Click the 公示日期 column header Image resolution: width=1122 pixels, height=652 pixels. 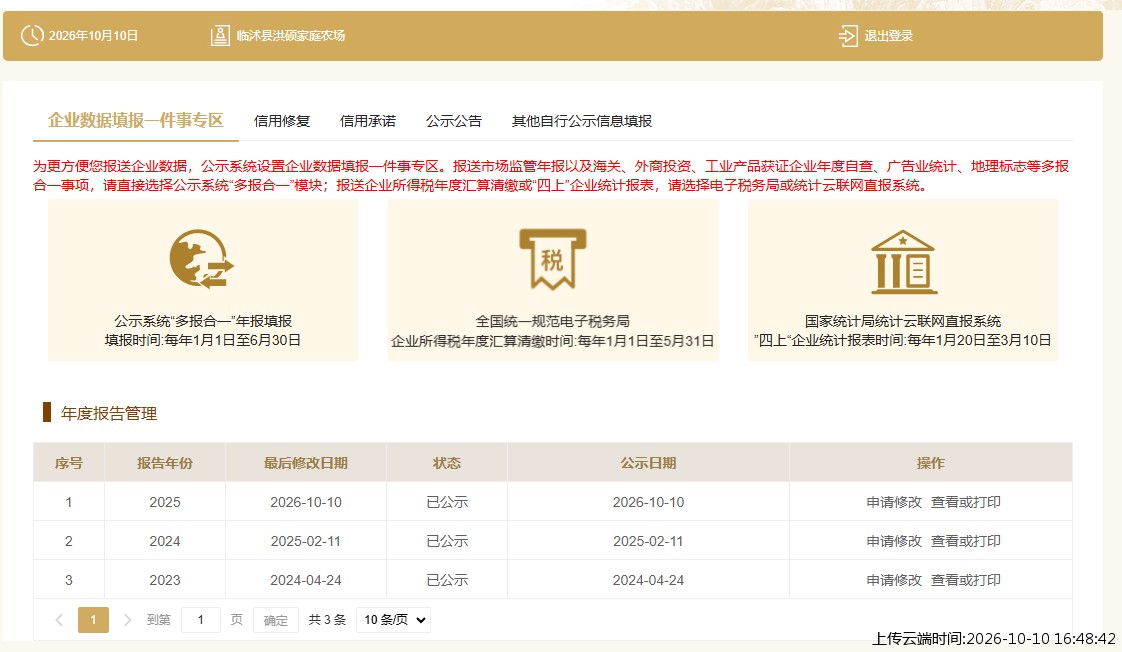pyautogui.click(x=648, y=463)
